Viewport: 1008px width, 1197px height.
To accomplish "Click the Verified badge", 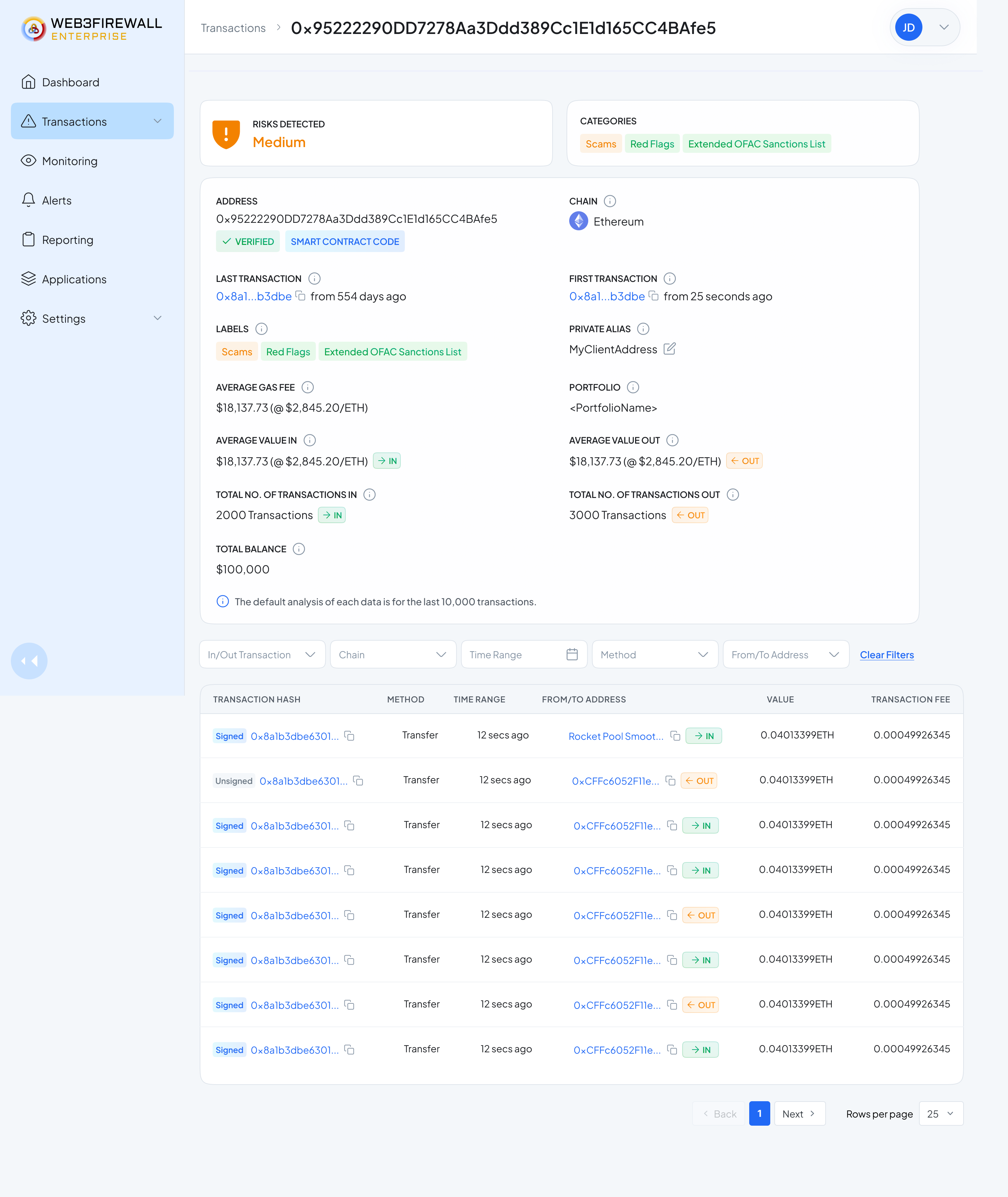I will pos(248,241).
